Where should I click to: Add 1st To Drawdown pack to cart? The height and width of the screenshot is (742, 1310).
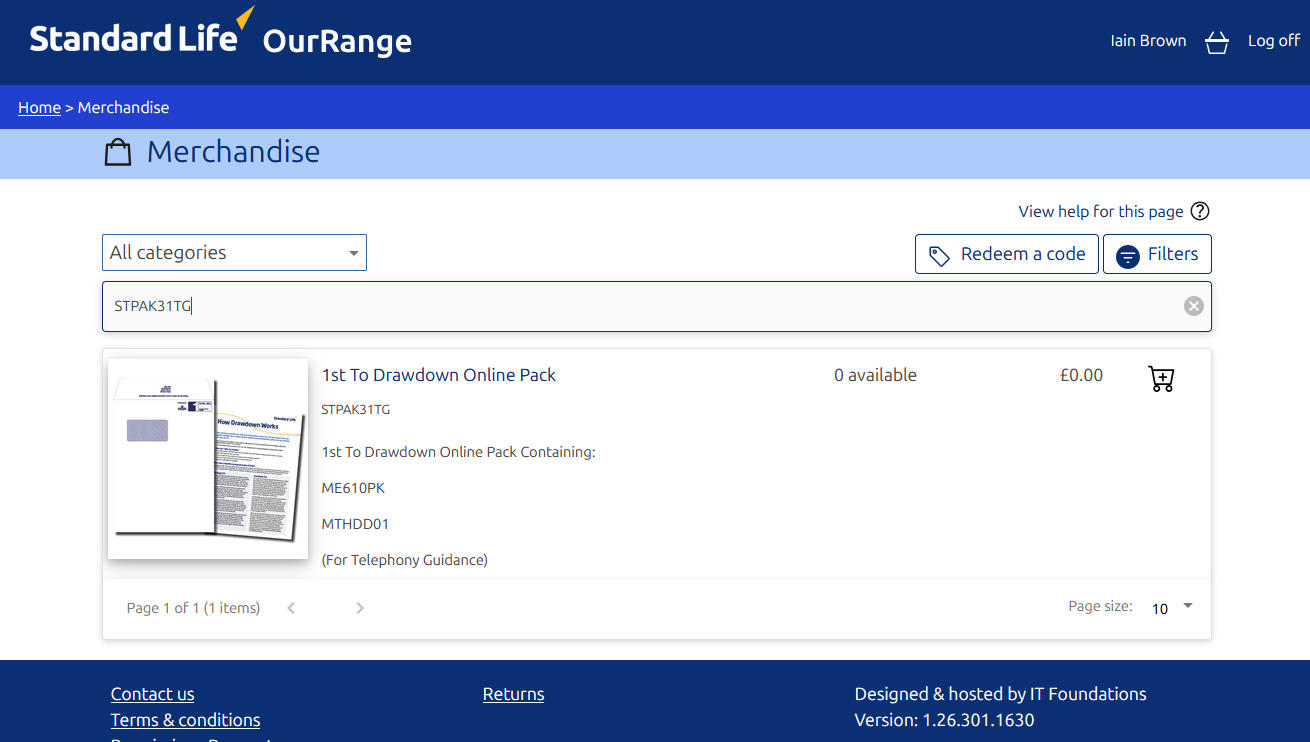(x=1161, y=378)
